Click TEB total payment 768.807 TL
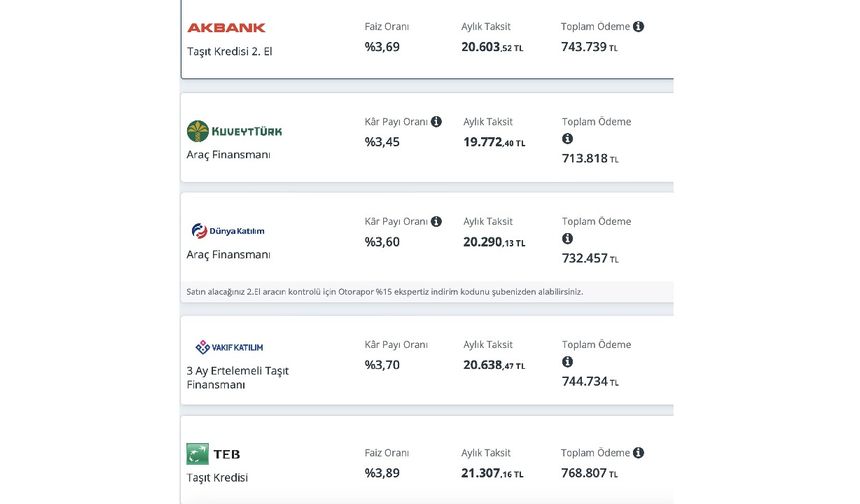The width and height of the screenshot is (860, 504). pyautogui.click(x=589, y=473)
